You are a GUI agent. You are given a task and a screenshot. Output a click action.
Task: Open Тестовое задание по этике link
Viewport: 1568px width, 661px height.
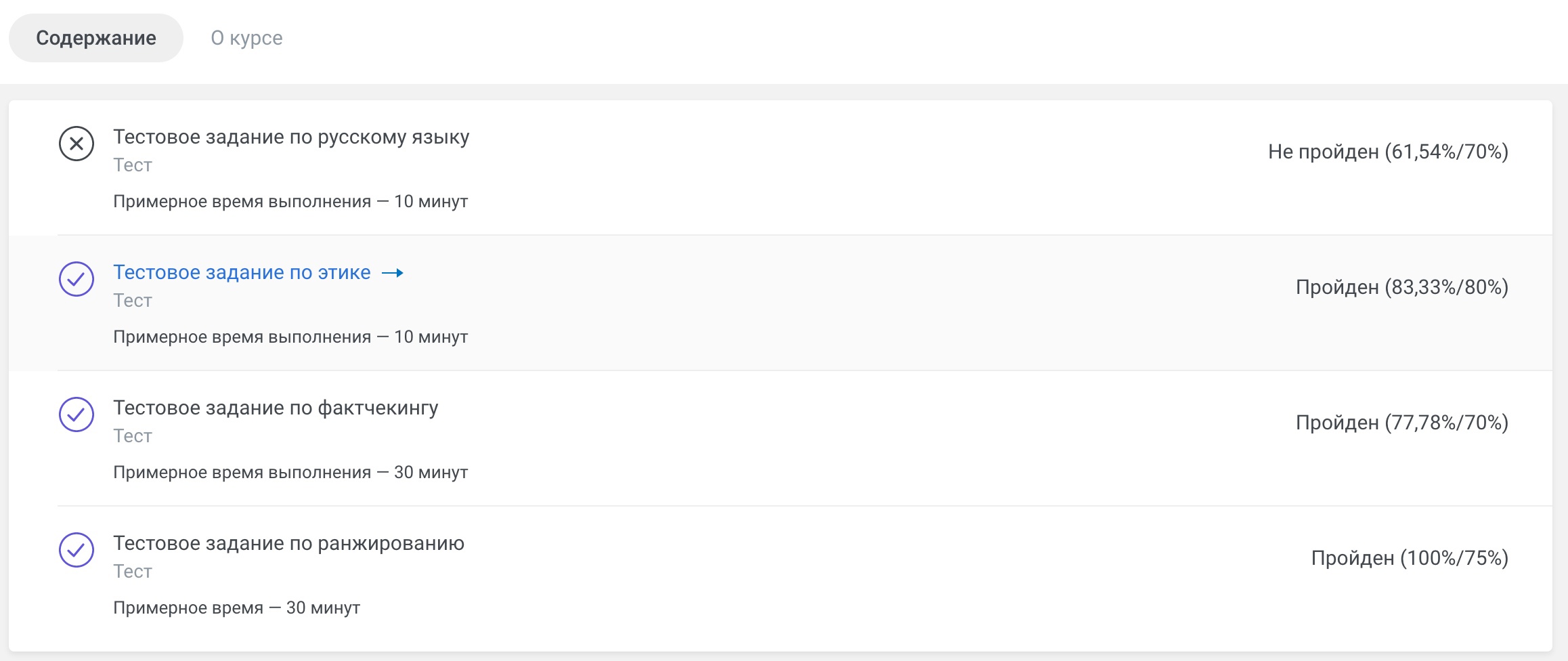[242, 272]
